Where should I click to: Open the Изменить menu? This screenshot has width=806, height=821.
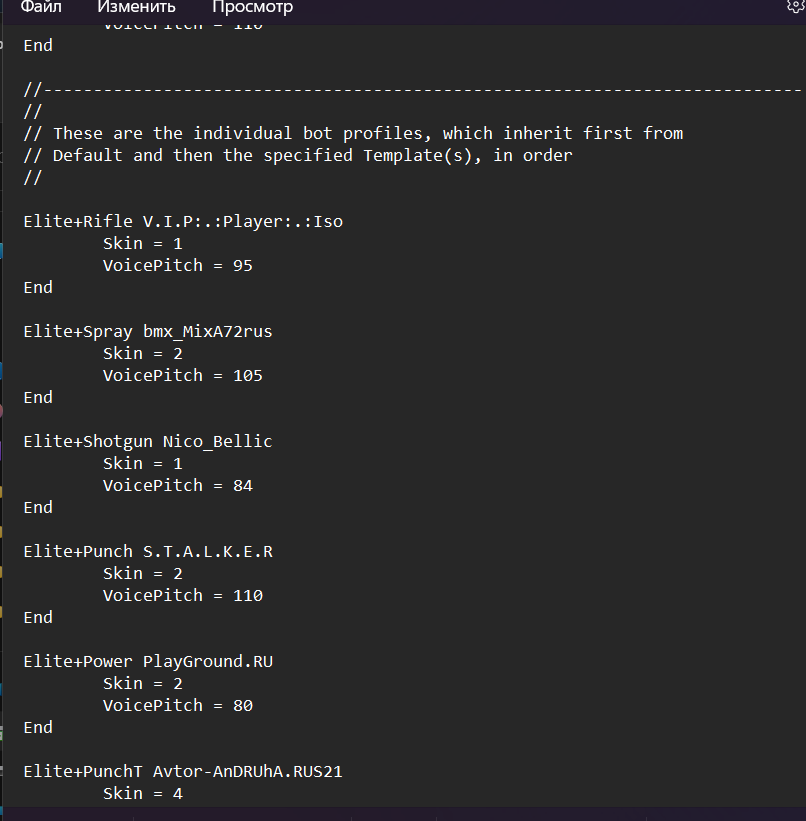point(136,7)
